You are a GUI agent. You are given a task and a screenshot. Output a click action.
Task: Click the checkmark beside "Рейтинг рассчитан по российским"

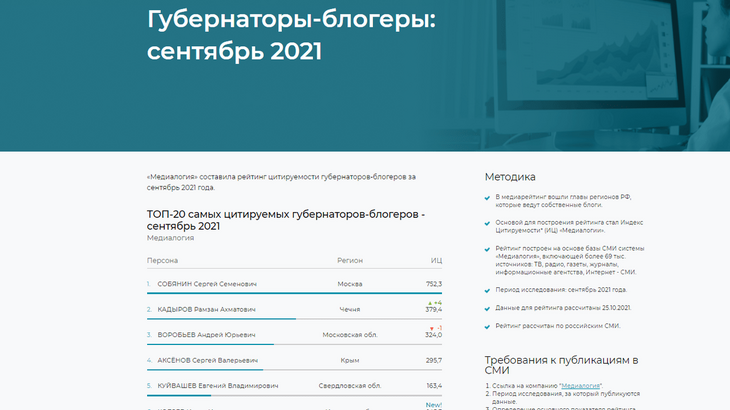[x=488, y=326]
